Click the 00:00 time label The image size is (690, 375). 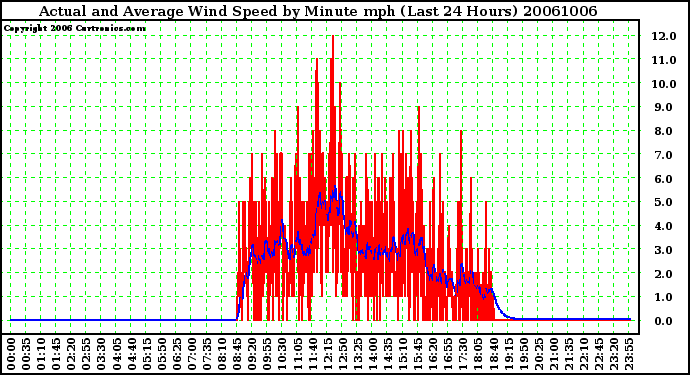(x=11, y=354)
